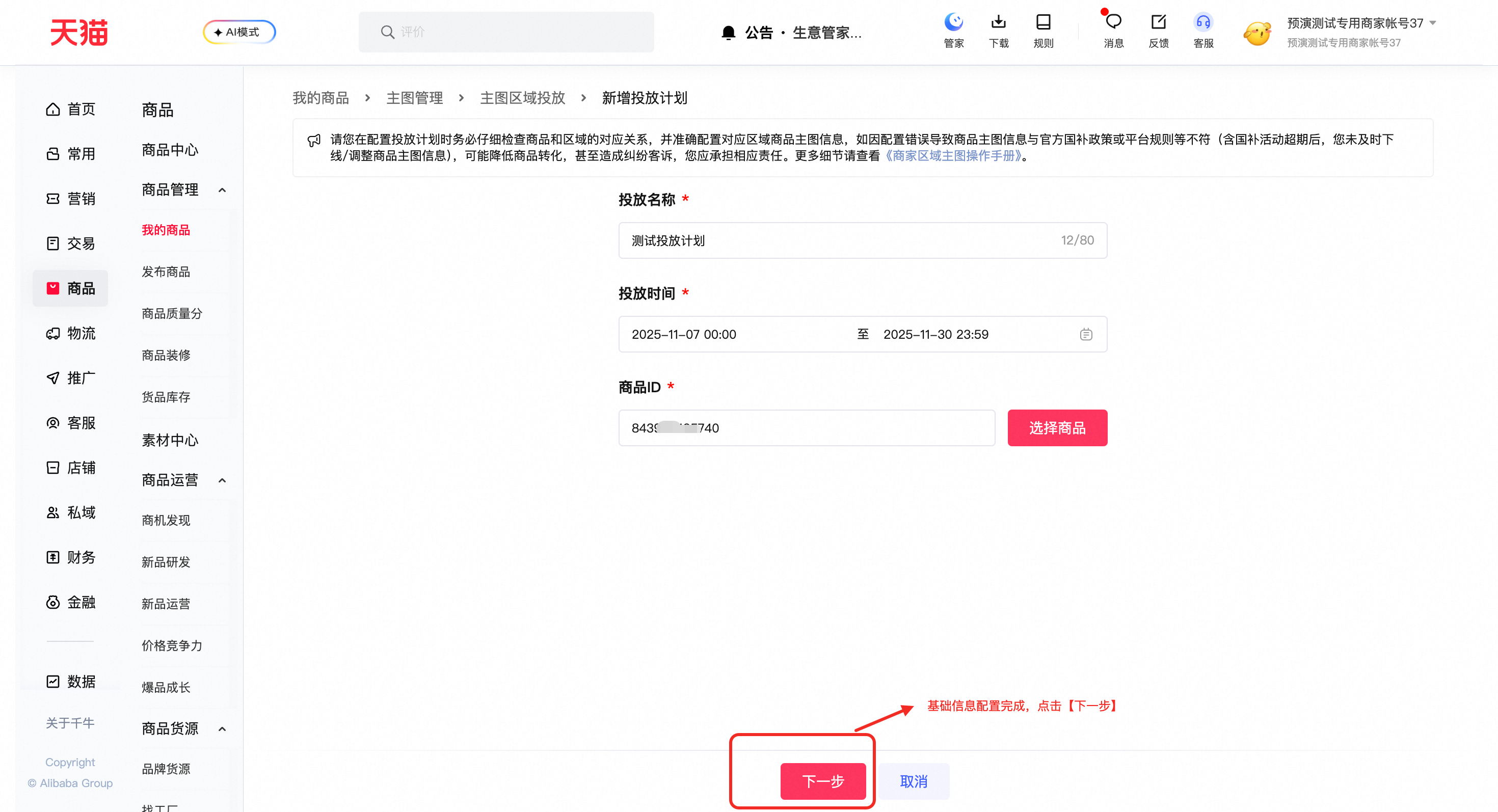Collapse the 商品管理 section

coord(222,190)
